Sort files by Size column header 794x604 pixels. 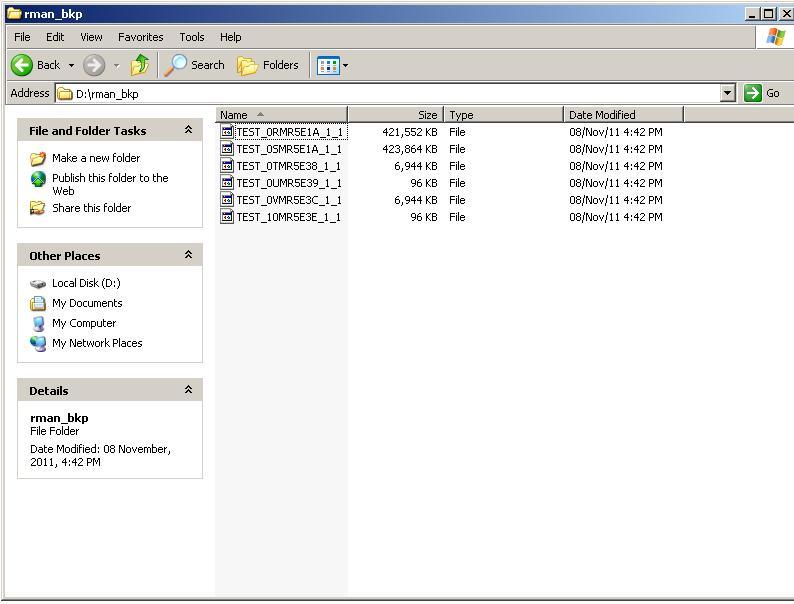click(x=395, y=115)
